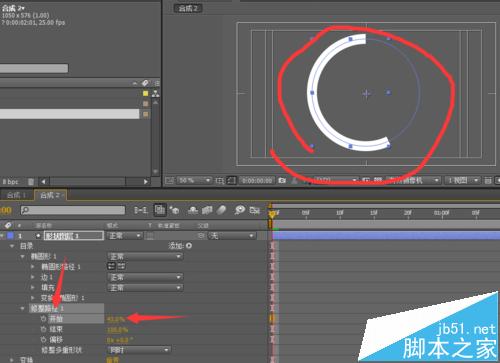
Task: Click the show snapshot icon in viewer bar
Action: pyautogui.click(x=295, y=180)
